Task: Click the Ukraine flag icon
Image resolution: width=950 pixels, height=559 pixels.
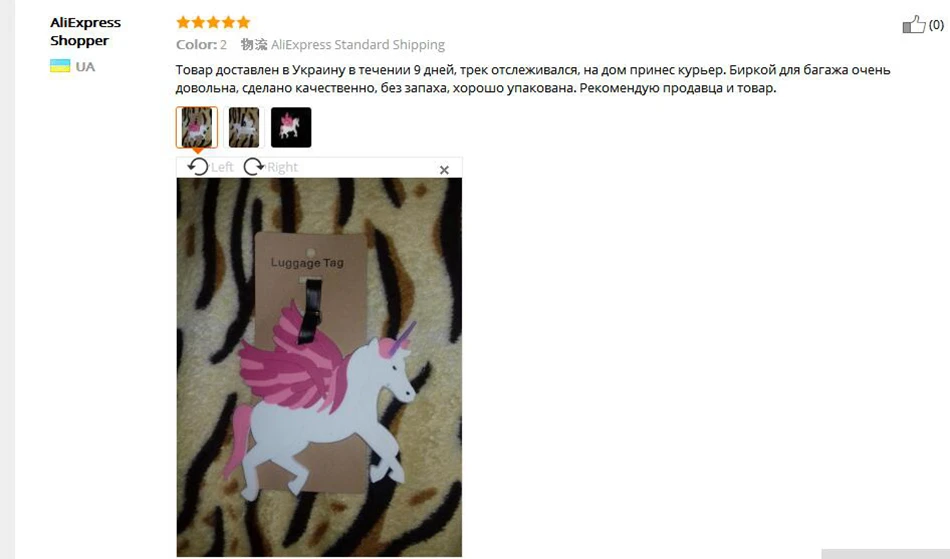Action: click(x=60, y=66)
